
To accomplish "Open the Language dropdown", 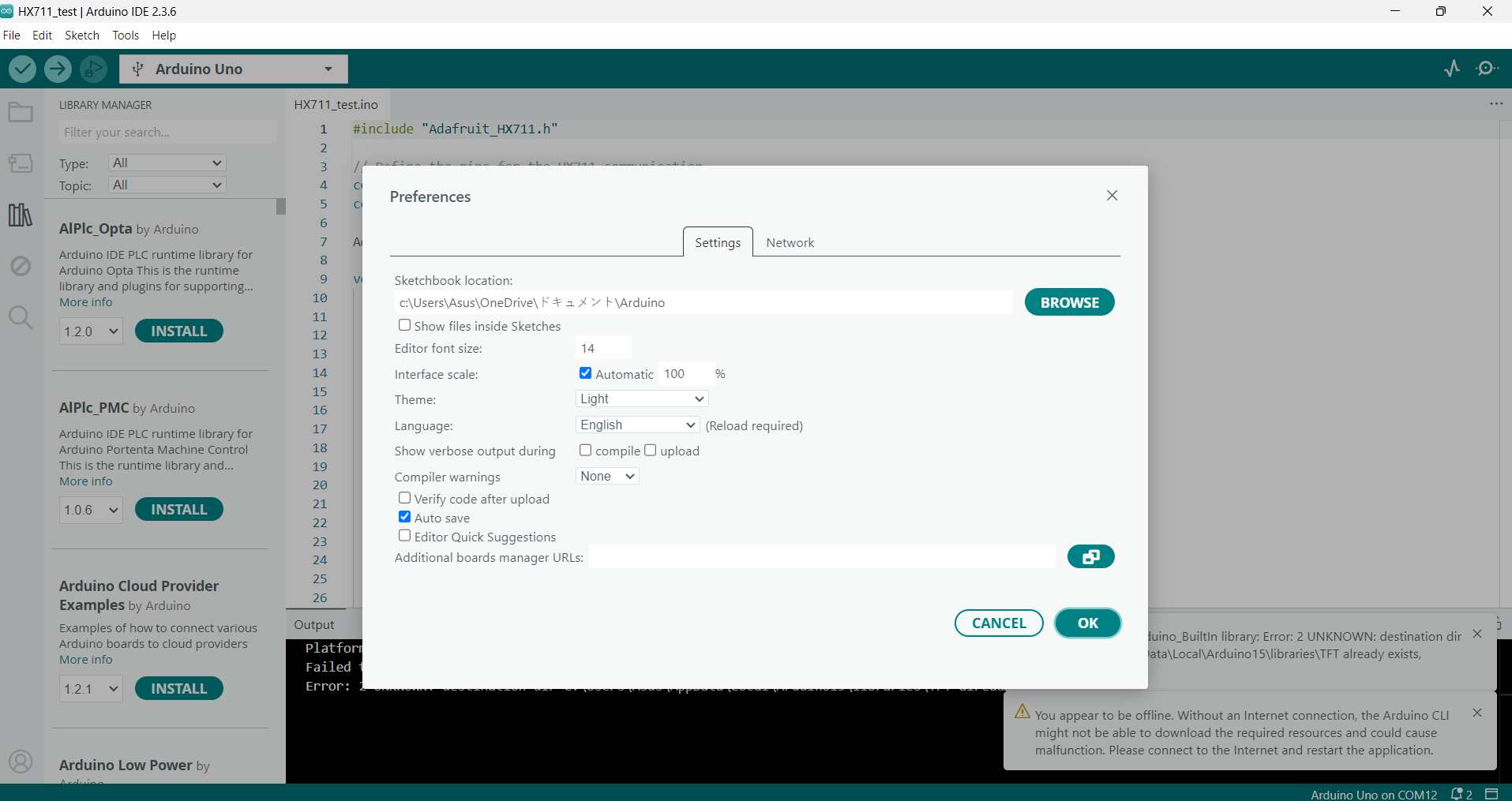I will coord(637,425).
